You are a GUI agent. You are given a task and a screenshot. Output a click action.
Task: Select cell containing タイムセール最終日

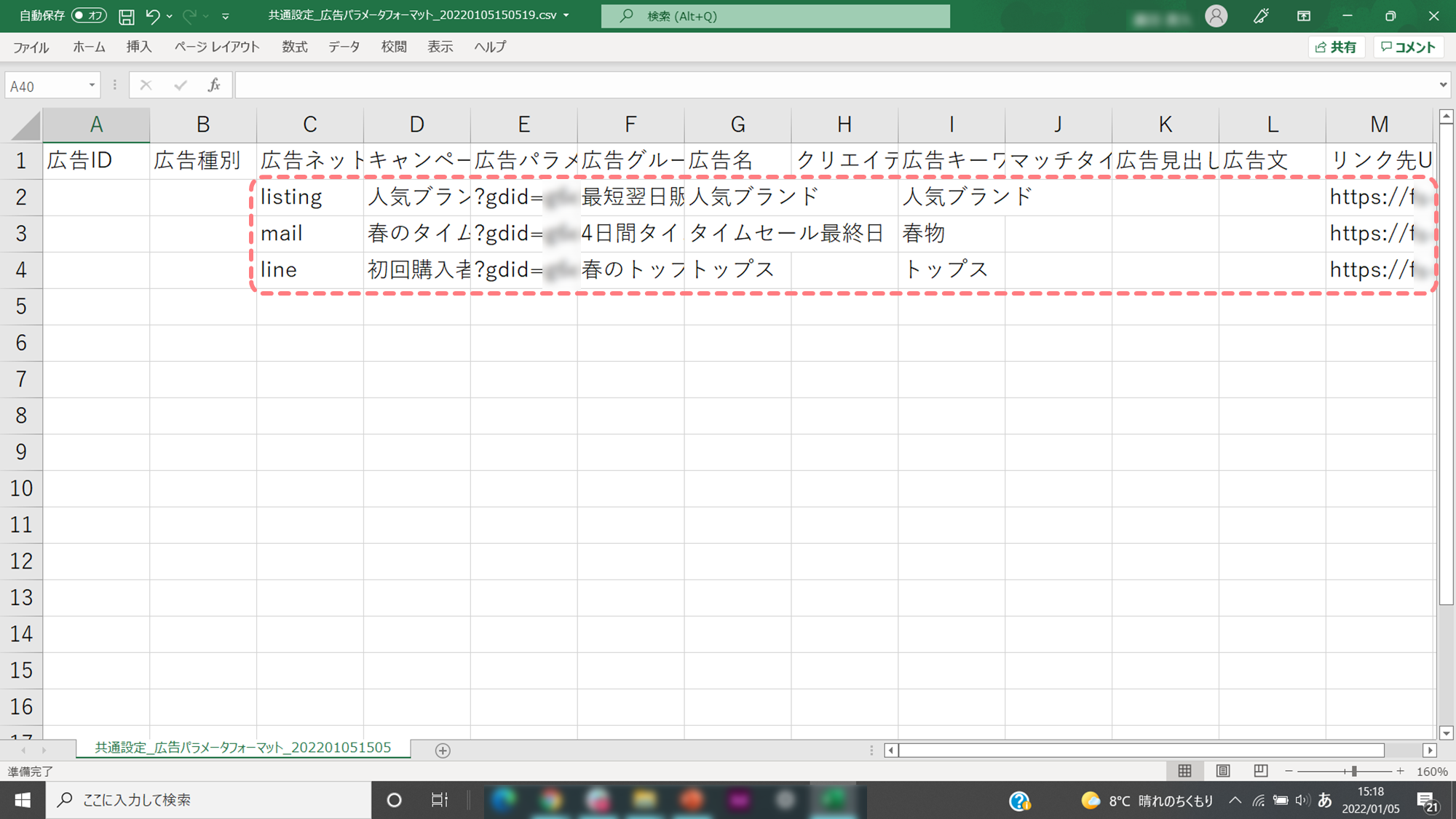point(737,234)
